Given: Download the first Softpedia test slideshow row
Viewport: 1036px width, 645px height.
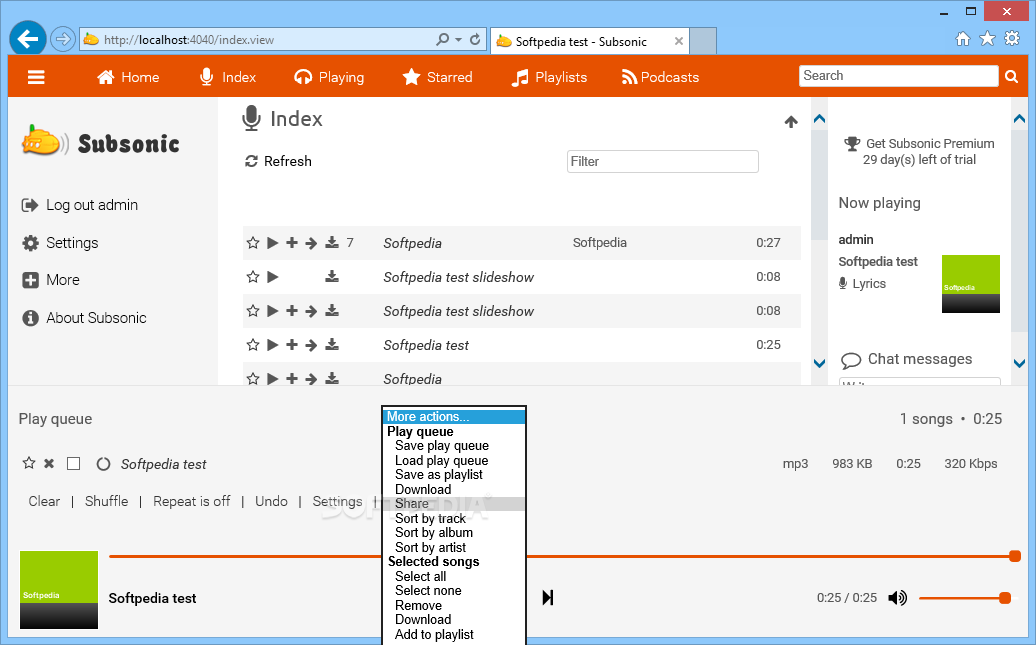Looking at the screenshot, I should 332,276.
